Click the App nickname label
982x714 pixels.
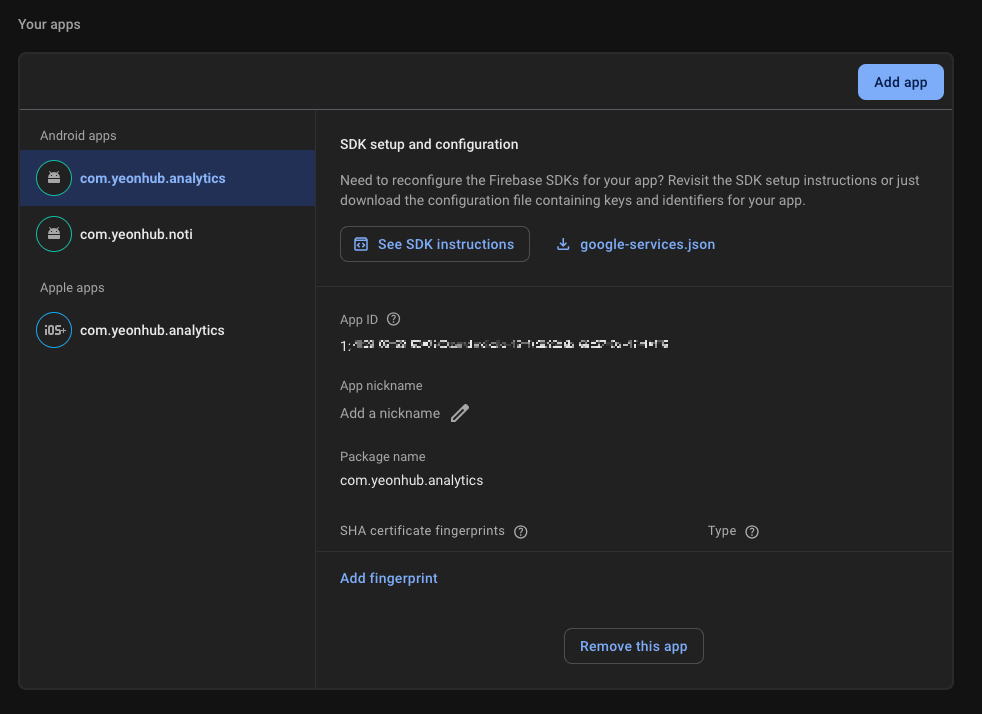pyautogui.click(x=381, y=386)
